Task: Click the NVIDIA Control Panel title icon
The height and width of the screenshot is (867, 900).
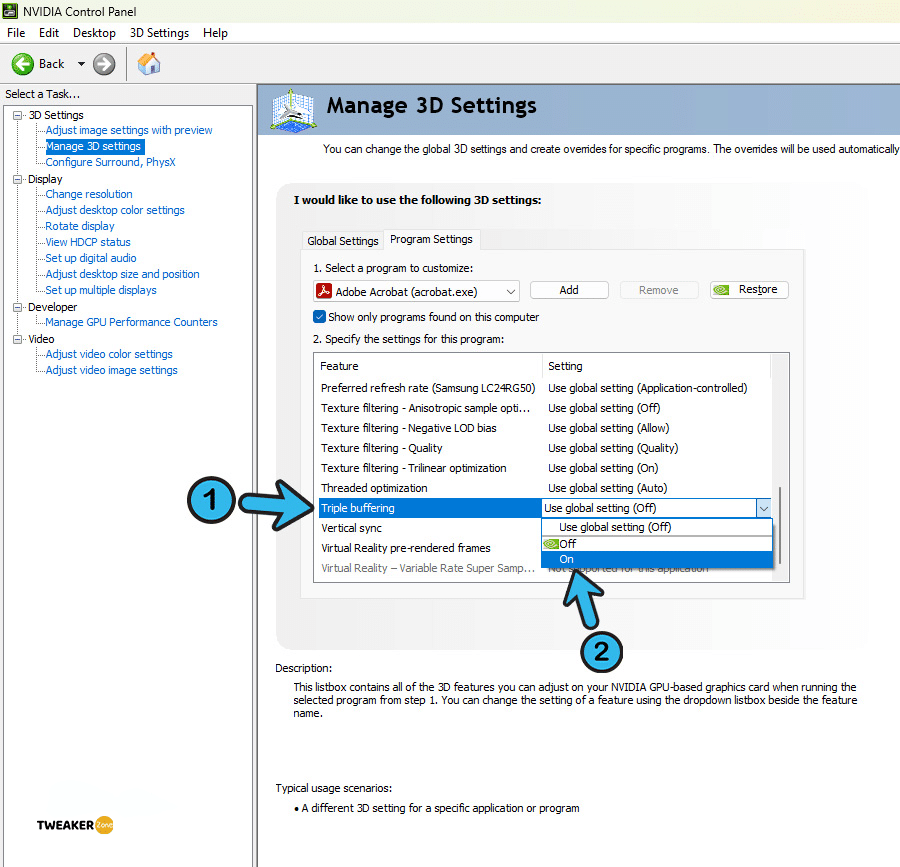Action: coord(10,11)
